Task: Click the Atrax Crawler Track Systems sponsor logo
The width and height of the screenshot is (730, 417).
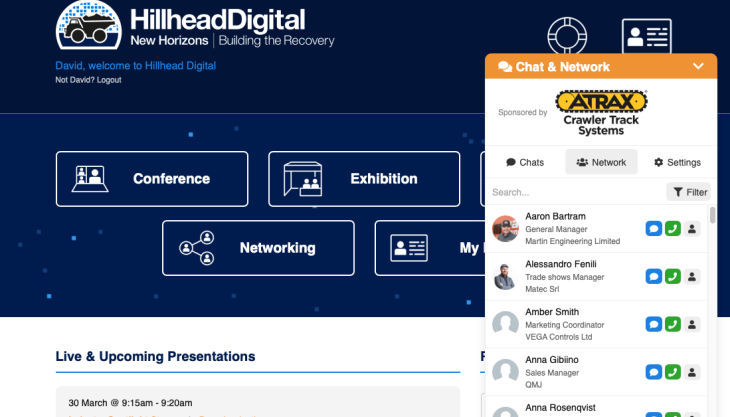Action: point(601,113)
